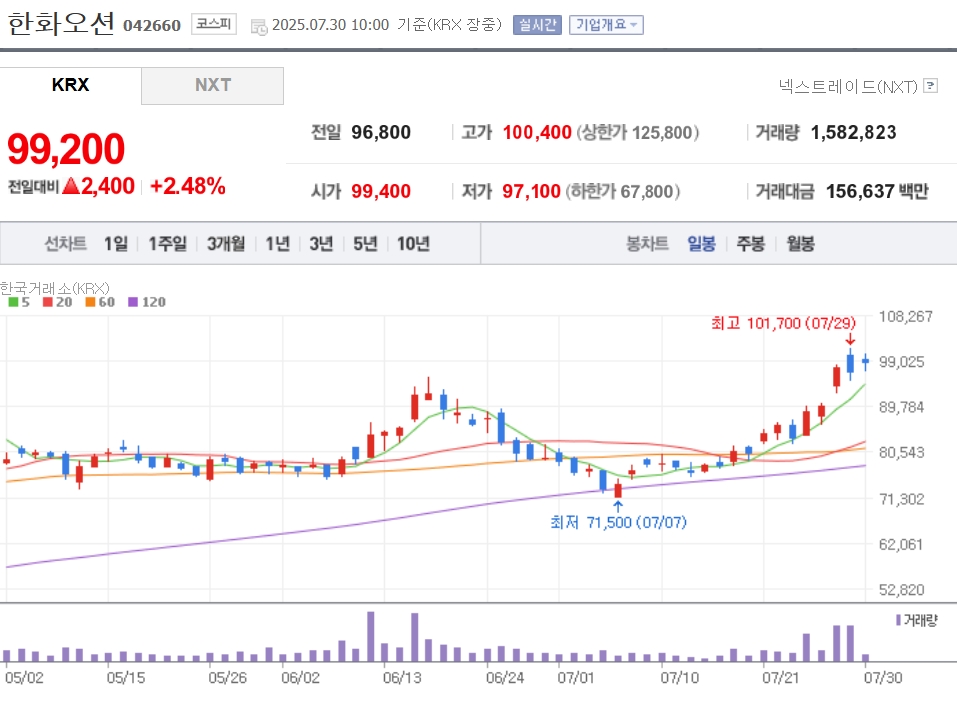Screen dimensions: 957x708
Task: Open the 기업개요 dropdown
Action: [606, 24]
